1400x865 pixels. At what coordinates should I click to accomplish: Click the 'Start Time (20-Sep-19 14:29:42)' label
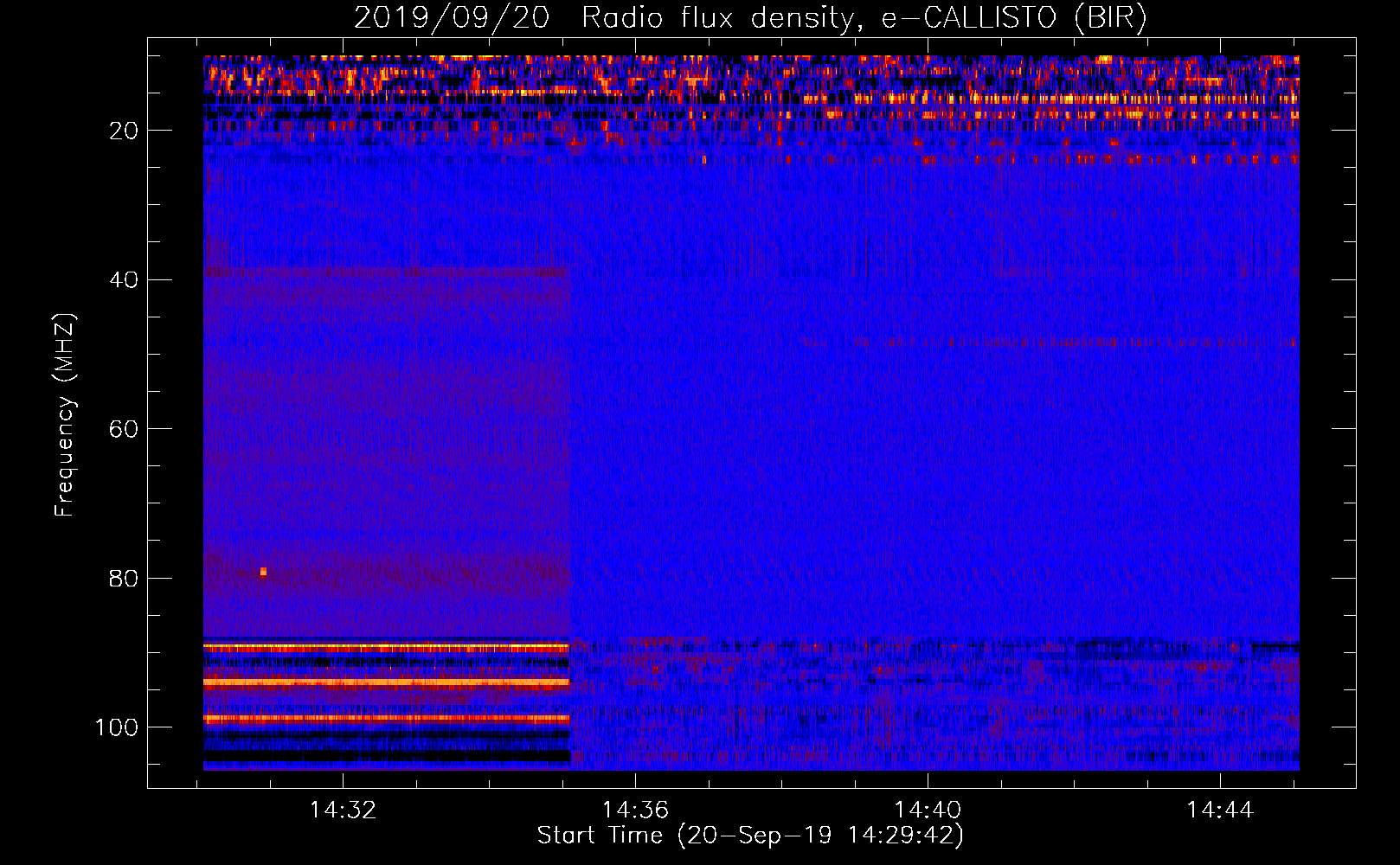(750, 836)
